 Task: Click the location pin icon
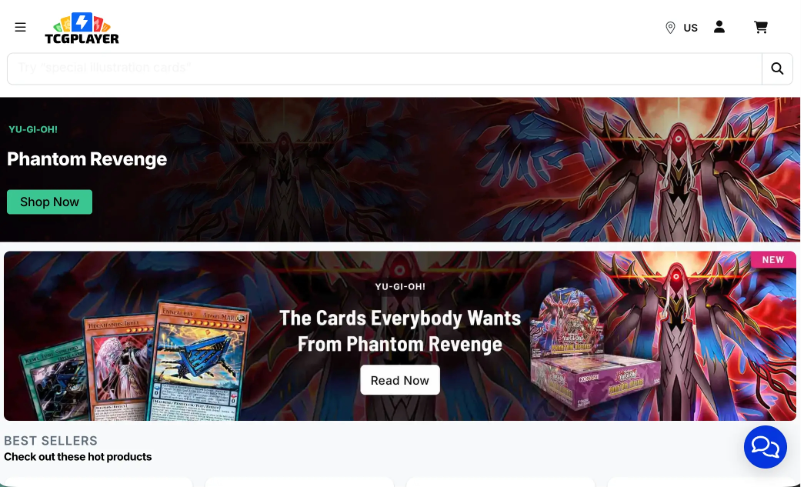tap(670, 28)
